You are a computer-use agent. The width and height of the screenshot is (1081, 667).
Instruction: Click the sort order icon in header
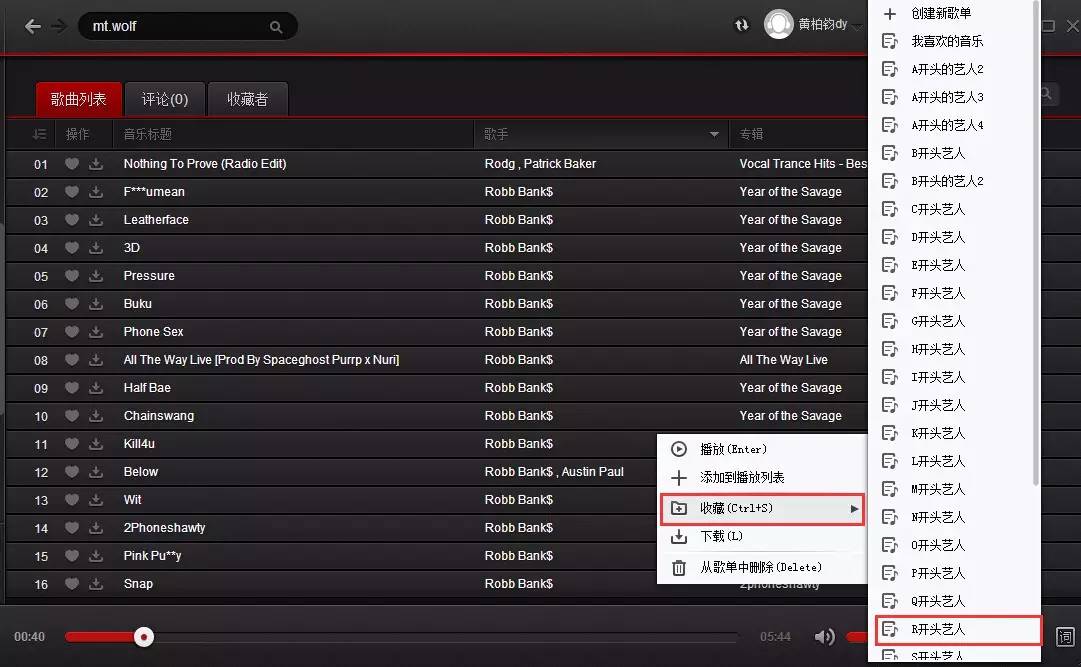pyautogui.click(x=40, y=134)
